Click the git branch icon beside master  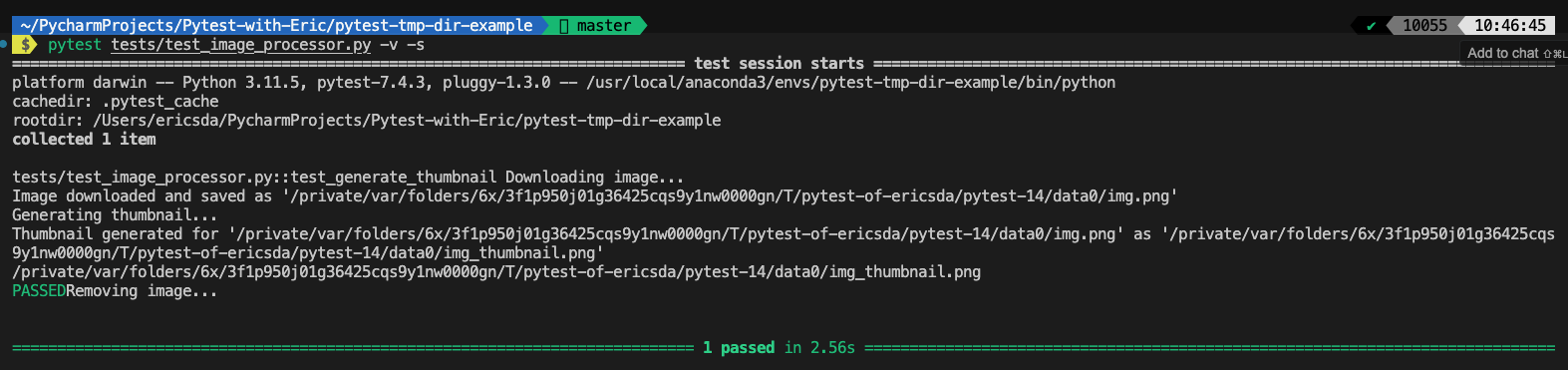tap(563, 26)
